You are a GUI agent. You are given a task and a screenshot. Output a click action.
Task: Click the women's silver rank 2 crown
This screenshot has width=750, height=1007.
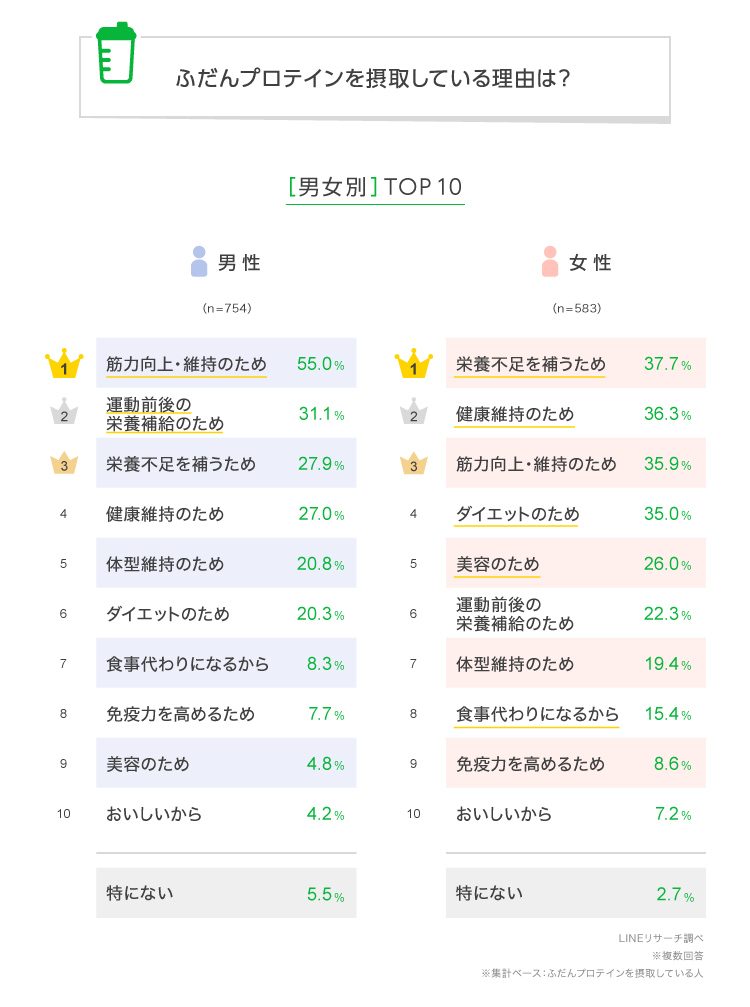click(x=413, y=414)
